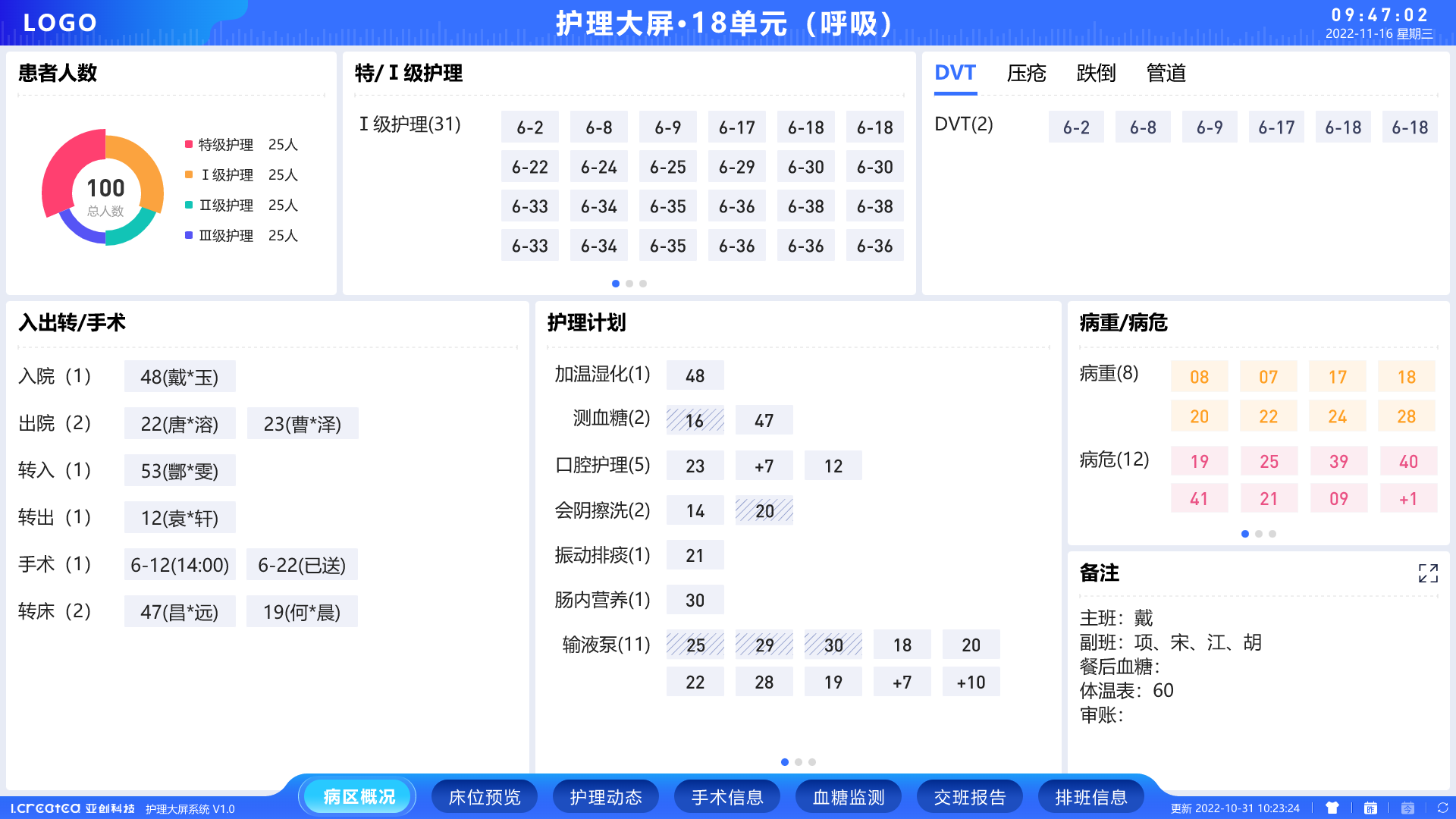Select discharge patient 23(曹*泽)

(303, 424)
